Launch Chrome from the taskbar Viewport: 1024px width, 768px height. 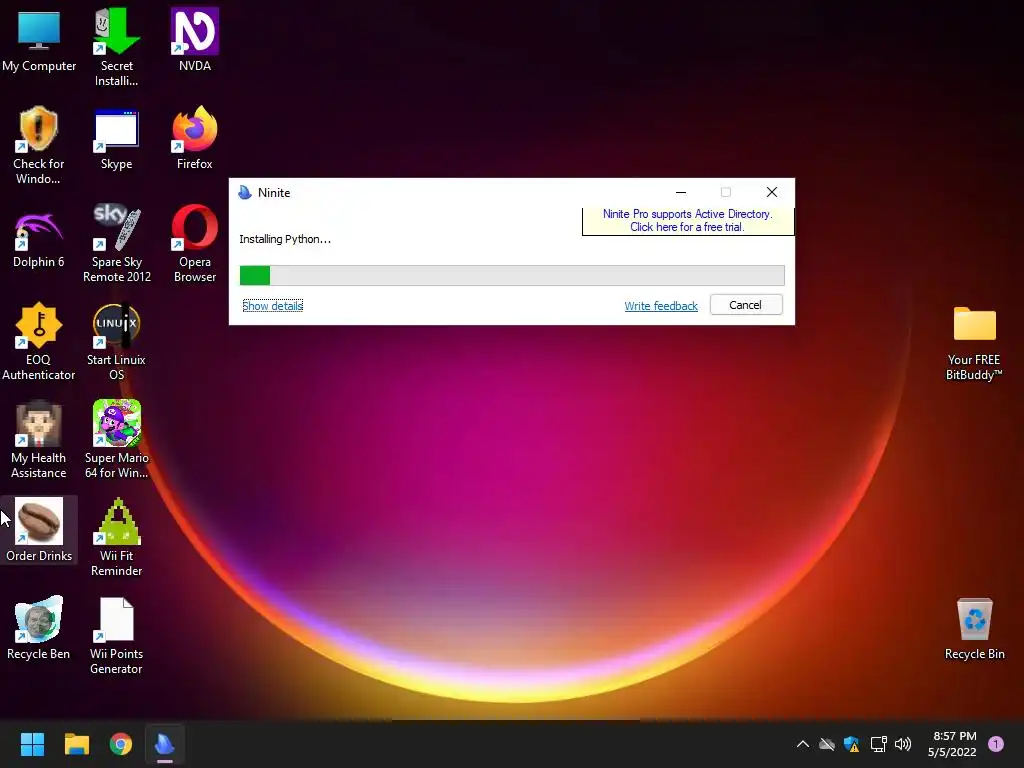(121, 744)
